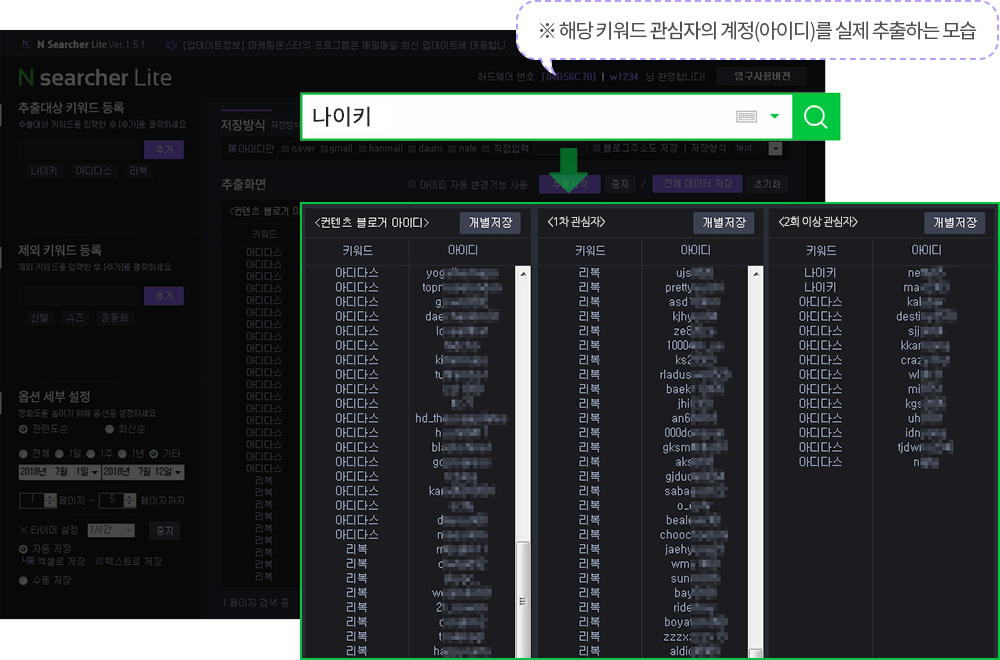Viewport: 1000px width, 660px height.
Task: Select the 리복 keyword tag in left panel
Action: [x=138, y=171]
